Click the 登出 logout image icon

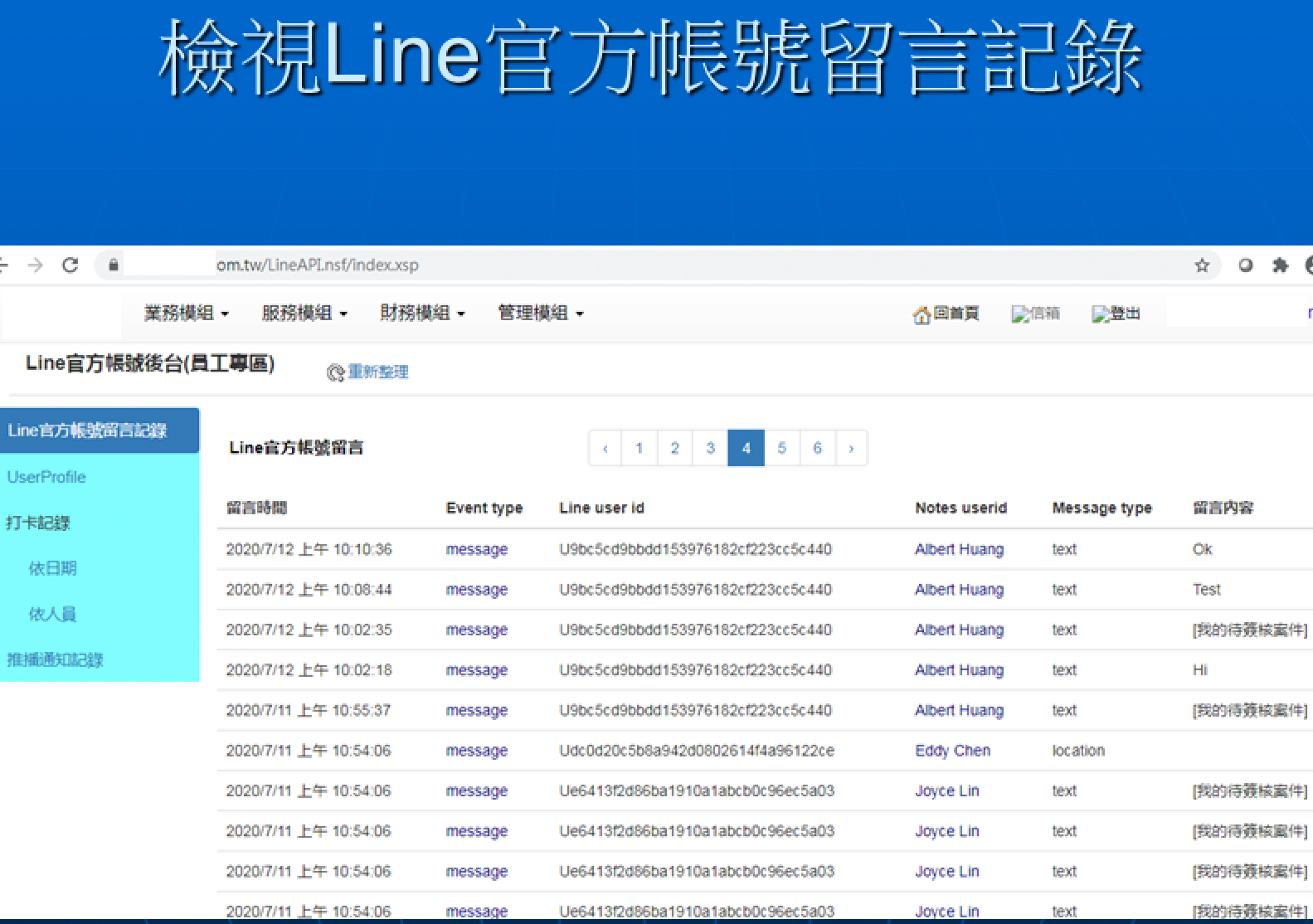[x=1101, y=314]
